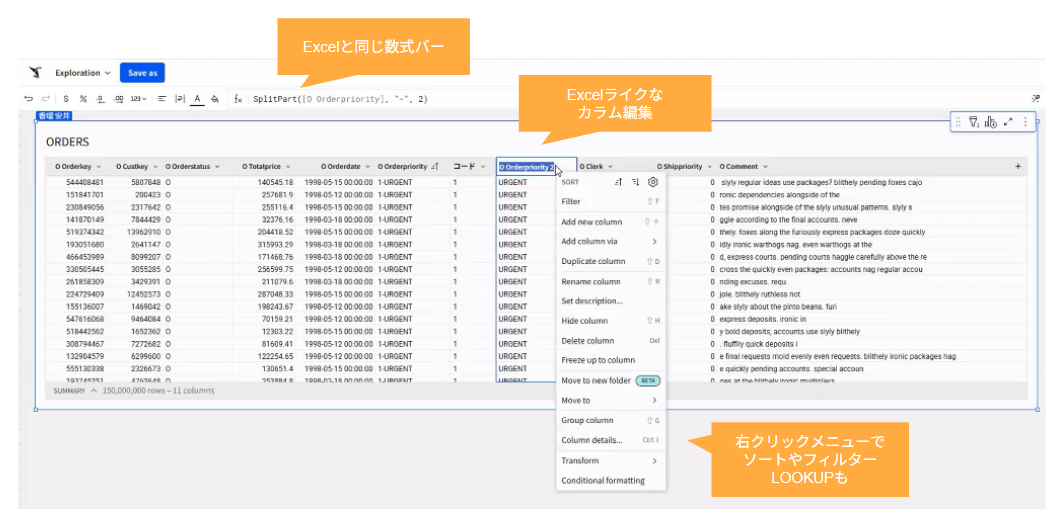This screenshot has height=521, width=1059.
Task: Expand the 'Add column via' submenu
Action: pos(610,241)
